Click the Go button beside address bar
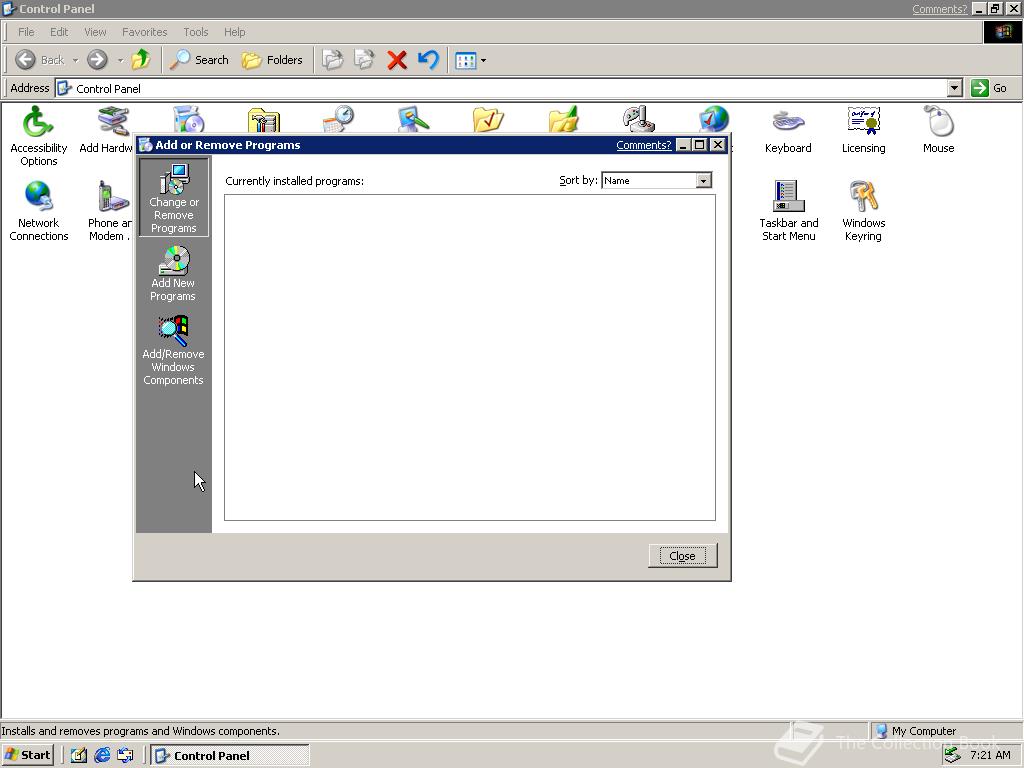 click(x=989, y=88)
